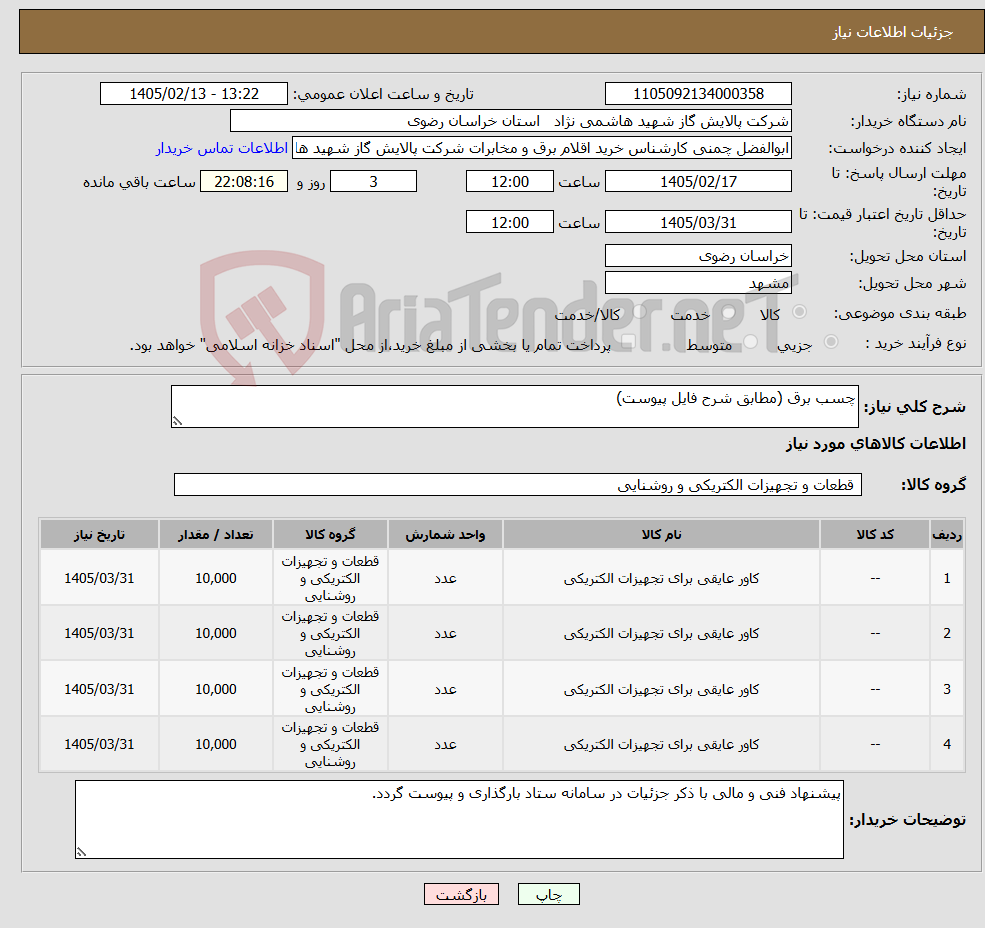Select the خدمت radio button
The height and width of the screenshot is (928, 985).
pos(729,312)
